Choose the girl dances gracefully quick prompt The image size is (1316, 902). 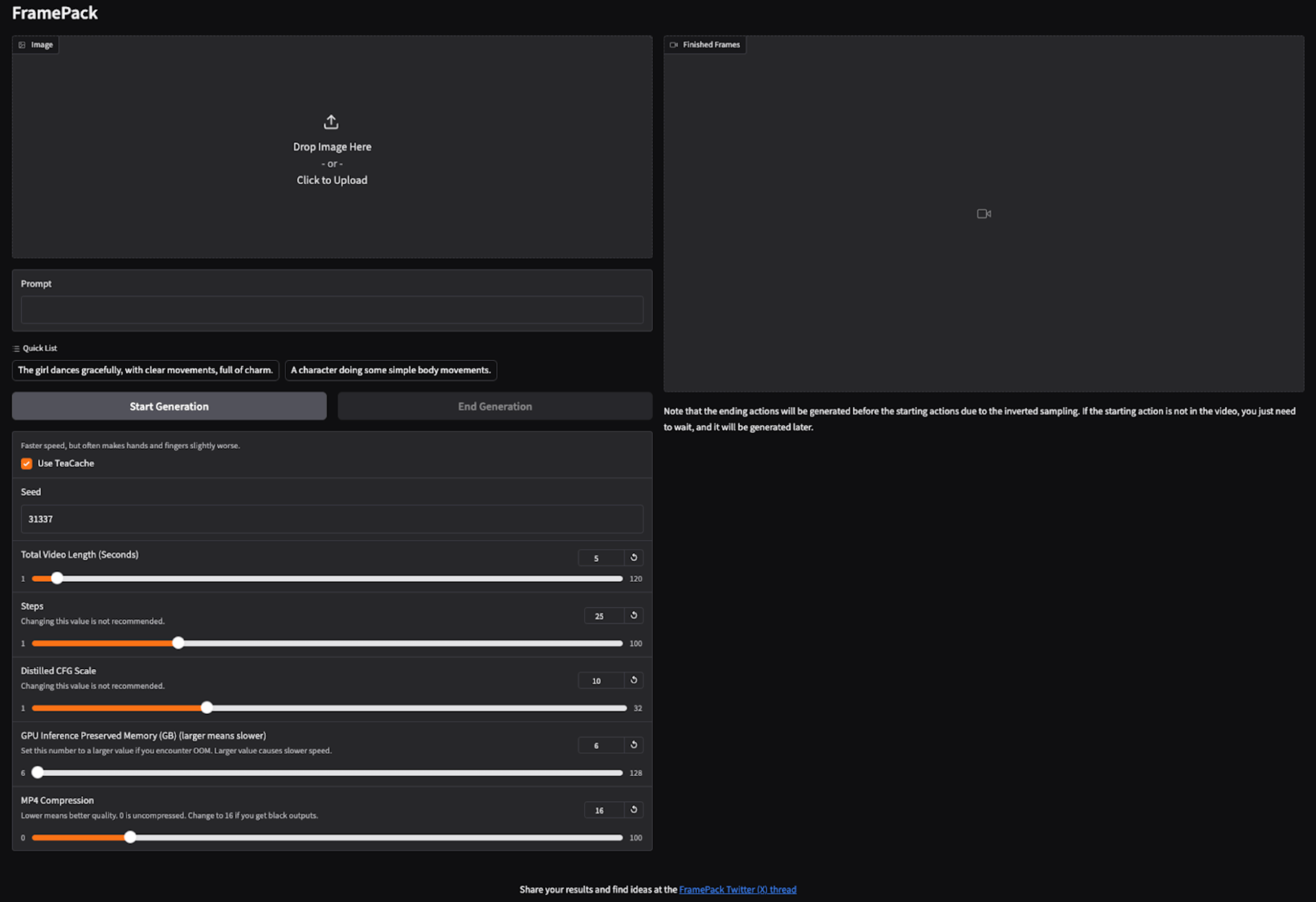pyautogui.click(x=145, y=370)
